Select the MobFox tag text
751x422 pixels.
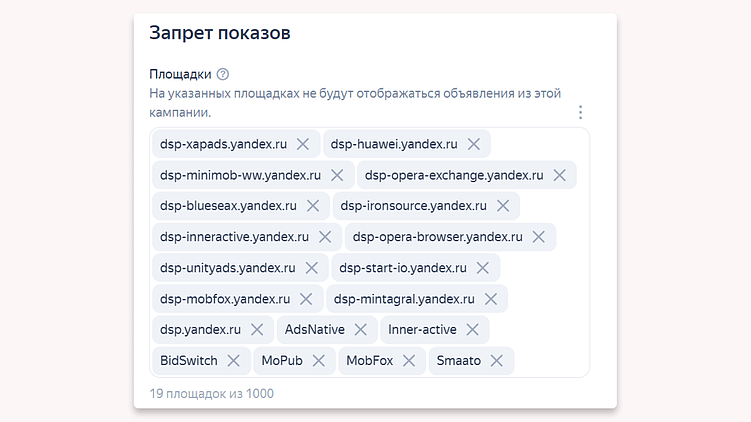coord(370,361)
